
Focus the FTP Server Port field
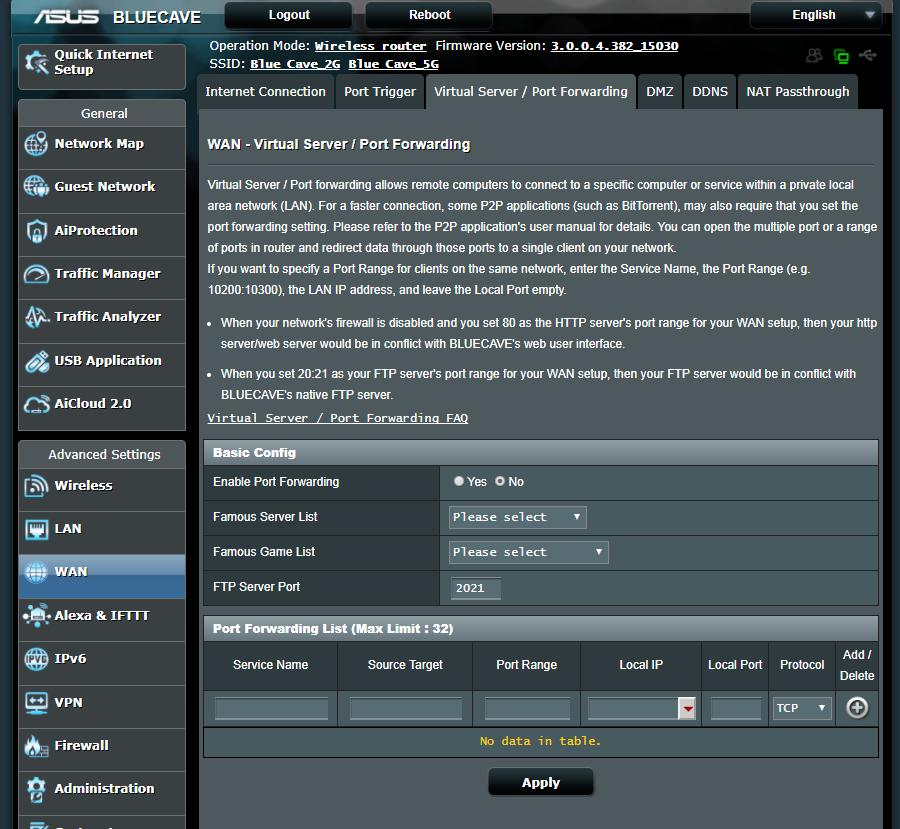click(475, 588)
